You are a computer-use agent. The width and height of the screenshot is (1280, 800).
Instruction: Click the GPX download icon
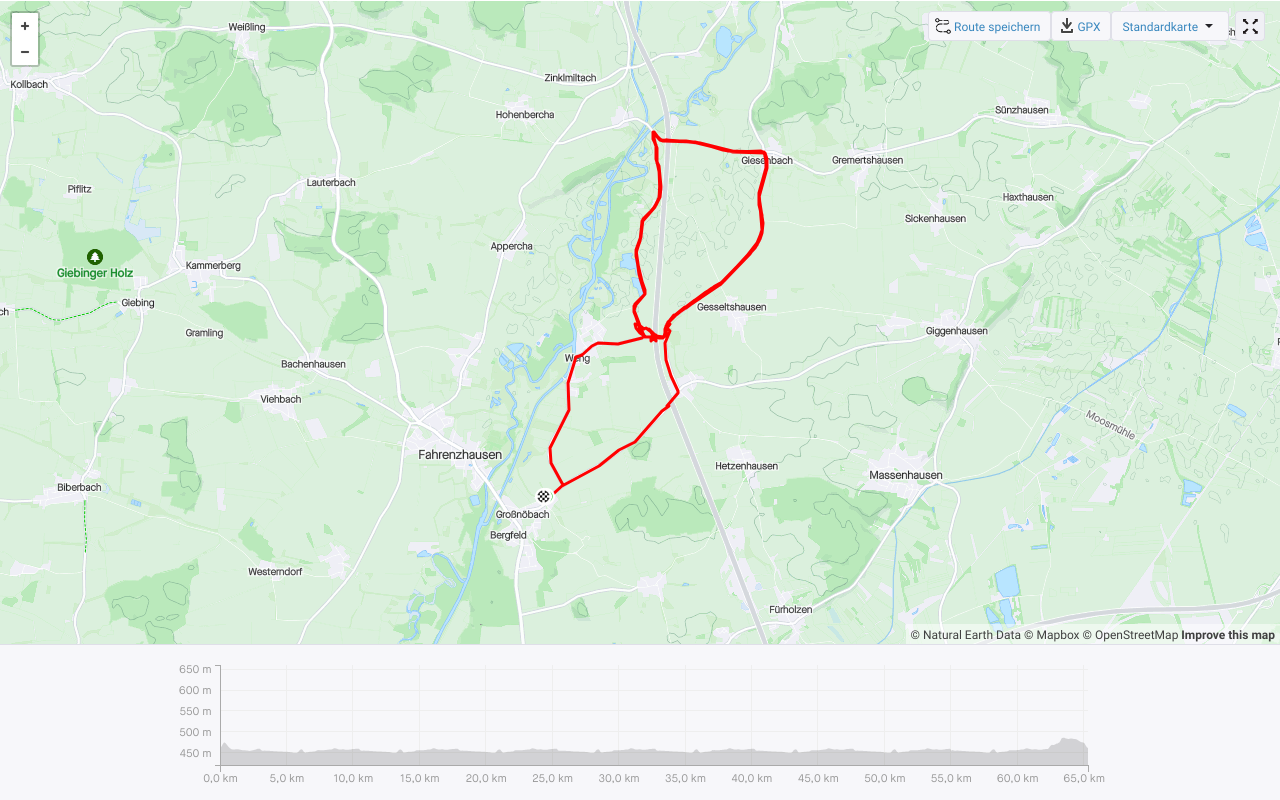tap(1067, 26)
